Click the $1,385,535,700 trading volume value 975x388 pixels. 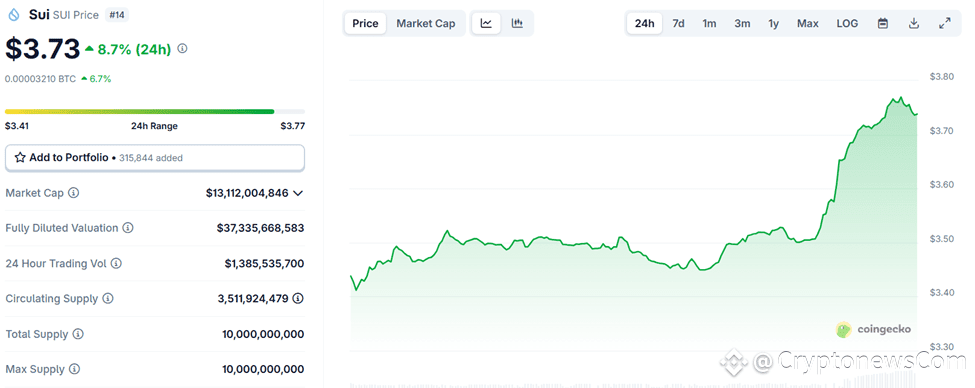264,264
